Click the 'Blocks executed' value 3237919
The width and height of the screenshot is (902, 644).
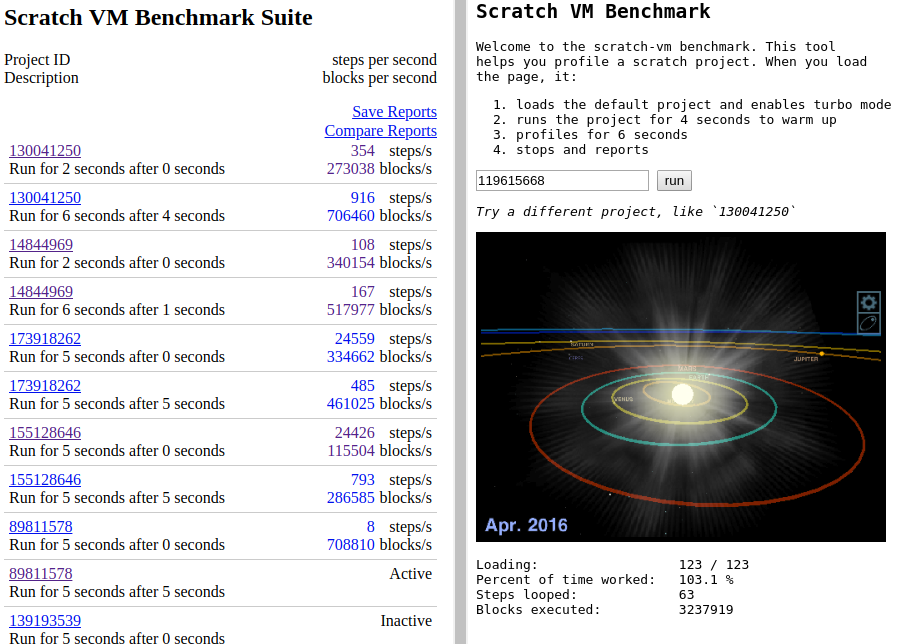[706, 610]
